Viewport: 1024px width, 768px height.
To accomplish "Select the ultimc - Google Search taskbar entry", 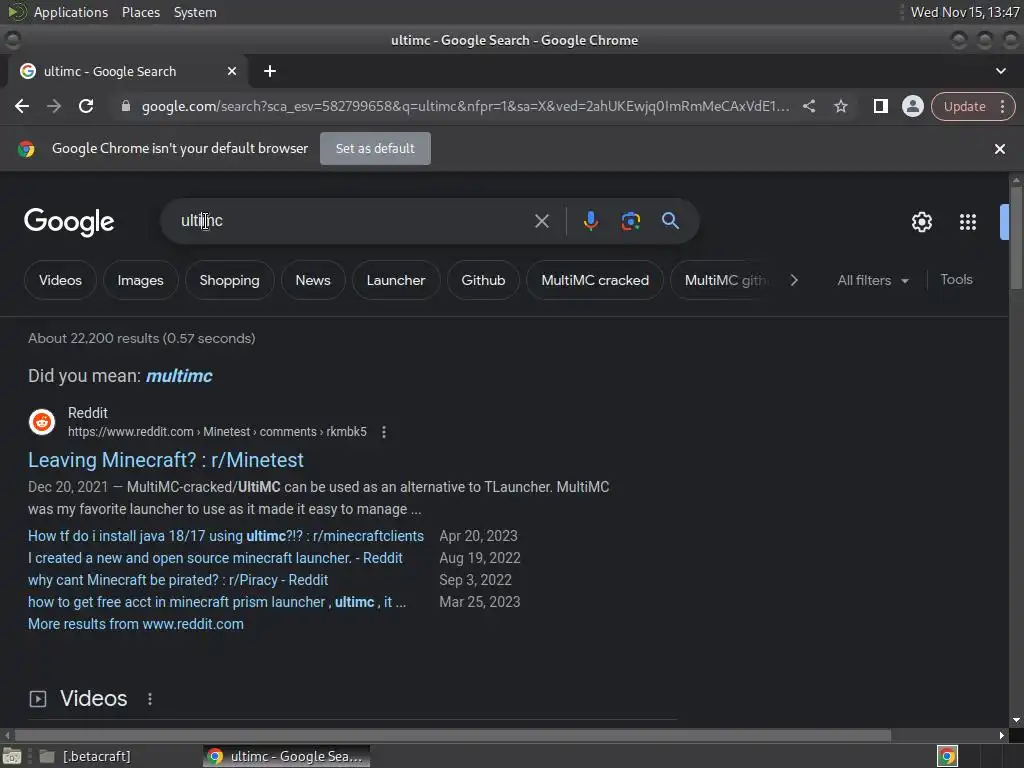I will click(x=286, y=756).
